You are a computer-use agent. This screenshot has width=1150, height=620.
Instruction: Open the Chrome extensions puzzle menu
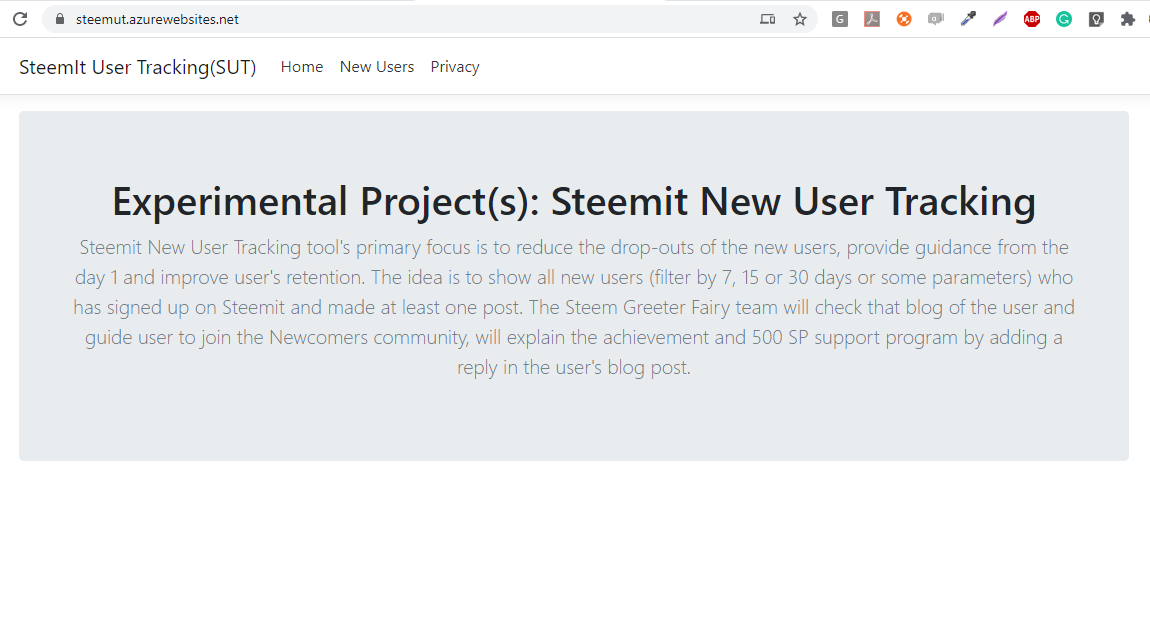(1128, 19)
